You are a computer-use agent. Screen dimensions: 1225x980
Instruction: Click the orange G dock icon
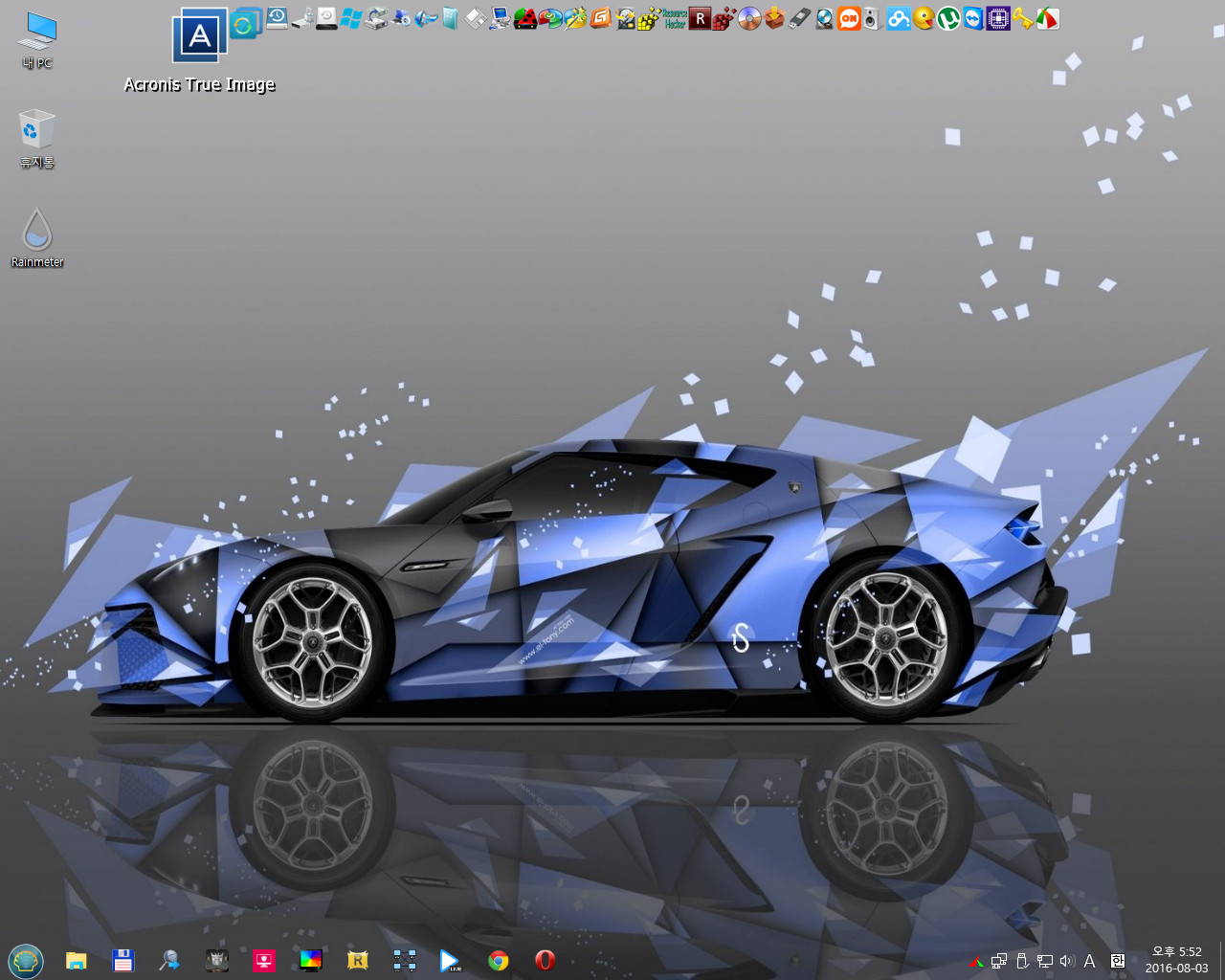[601, 18]
